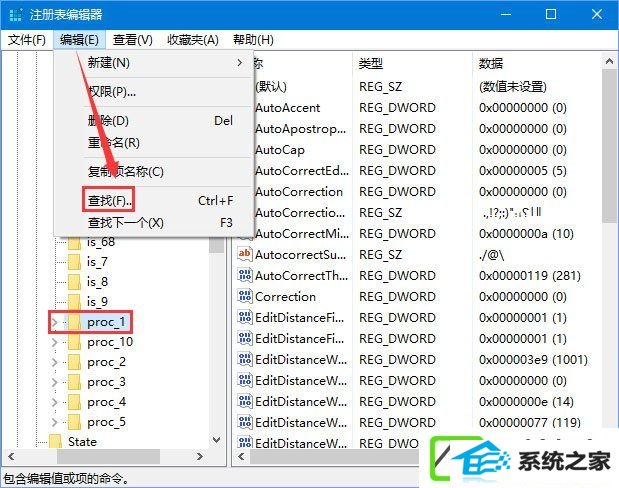Select the AutoApostrop... value name
This screenshot has width=619, height=488.
300,128
